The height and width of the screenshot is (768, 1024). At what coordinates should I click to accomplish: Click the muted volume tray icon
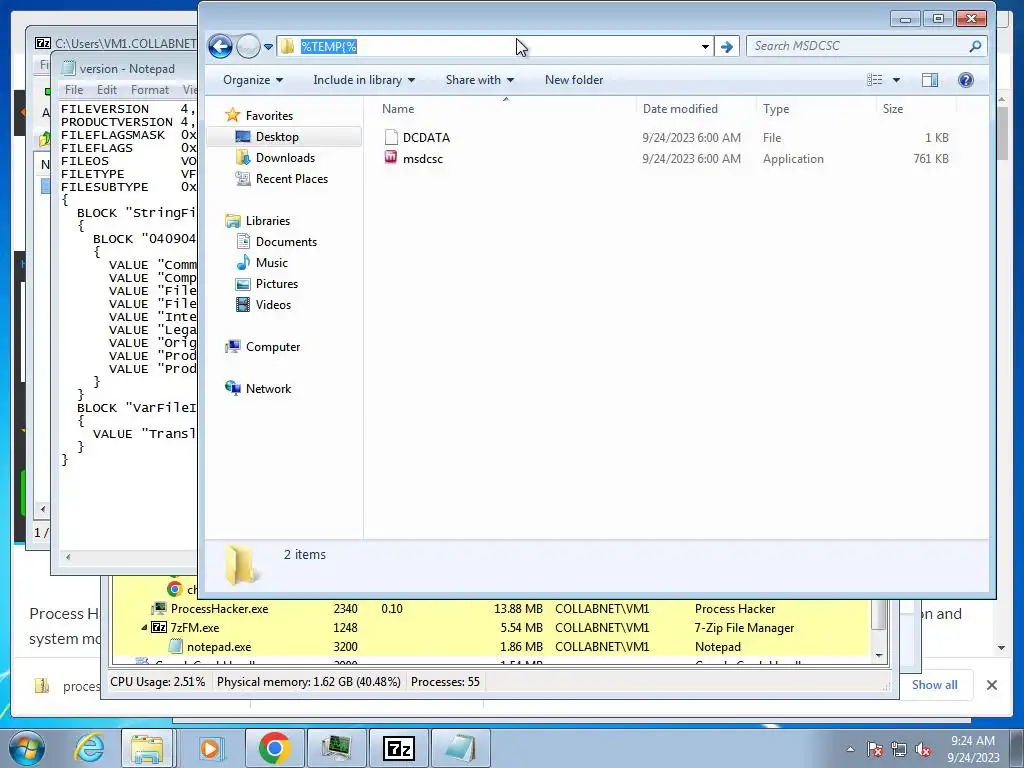923,749
